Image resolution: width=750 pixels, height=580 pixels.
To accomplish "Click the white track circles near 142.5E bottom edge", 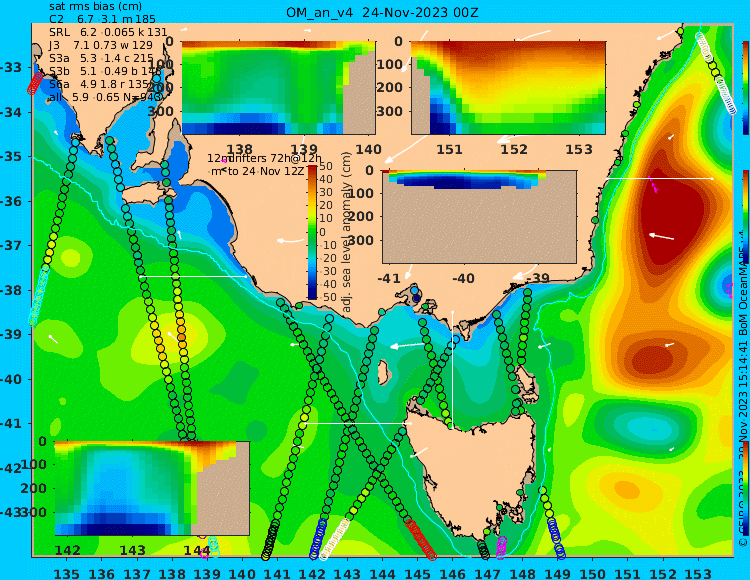I will click(334, 539).
